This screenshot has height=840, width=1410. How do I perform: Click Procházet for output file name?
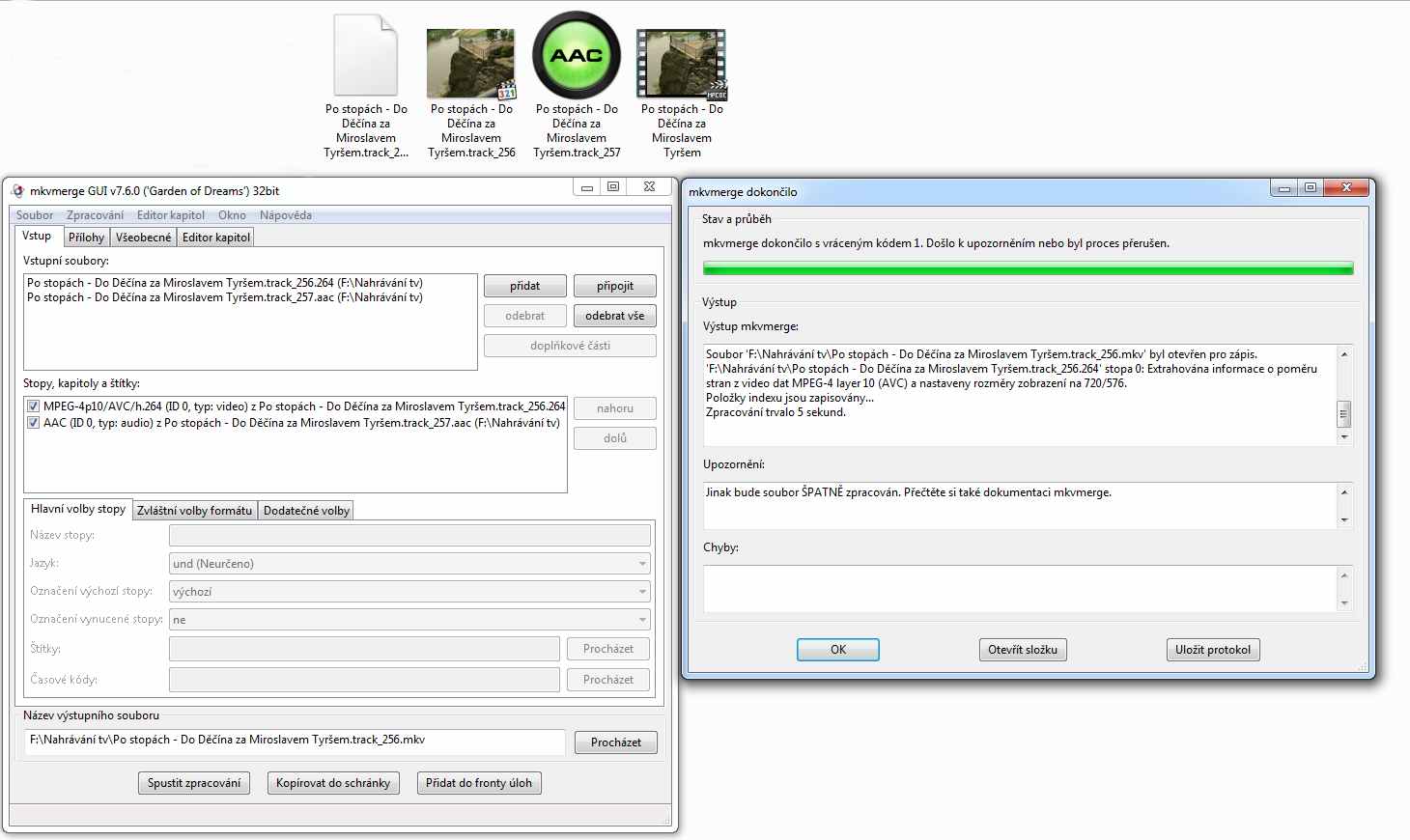tap(616, 742)
